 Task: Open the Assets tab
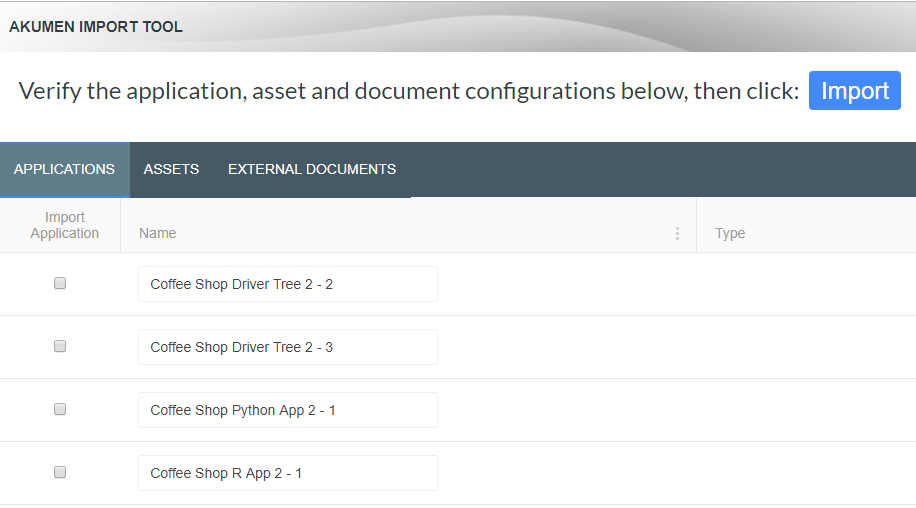171,169
